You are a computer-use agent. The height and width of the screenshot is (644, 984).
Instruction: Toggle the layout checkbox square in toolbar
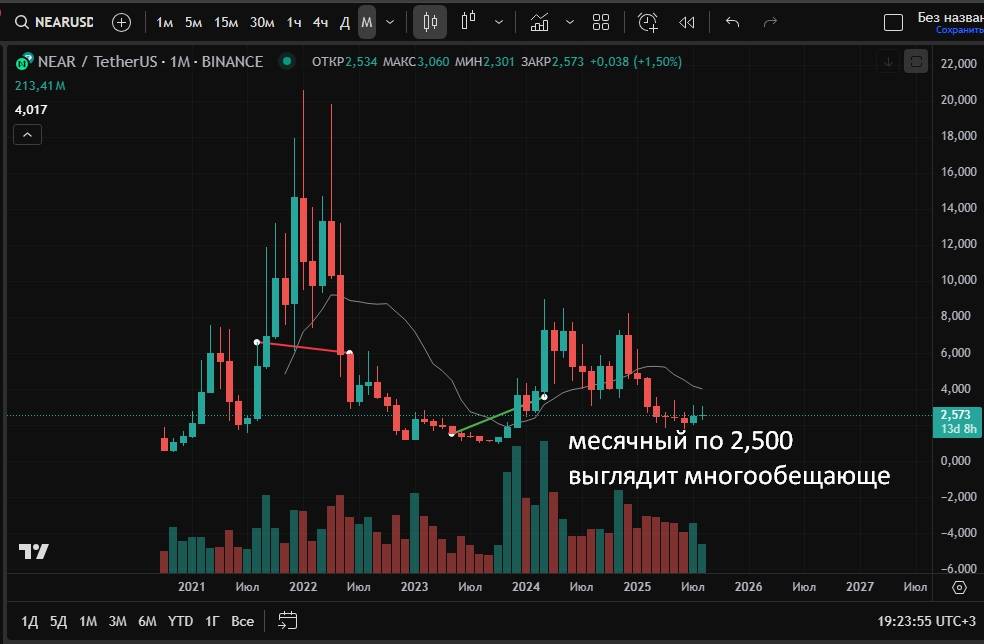click(894, 22)
